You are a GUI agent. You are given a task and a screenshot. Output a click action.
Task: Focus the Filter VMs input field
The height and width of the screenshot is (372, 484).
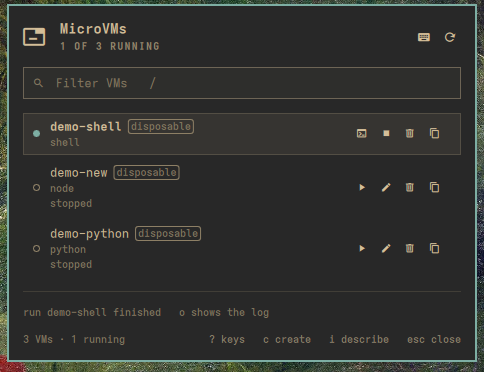tap(242, 83)
